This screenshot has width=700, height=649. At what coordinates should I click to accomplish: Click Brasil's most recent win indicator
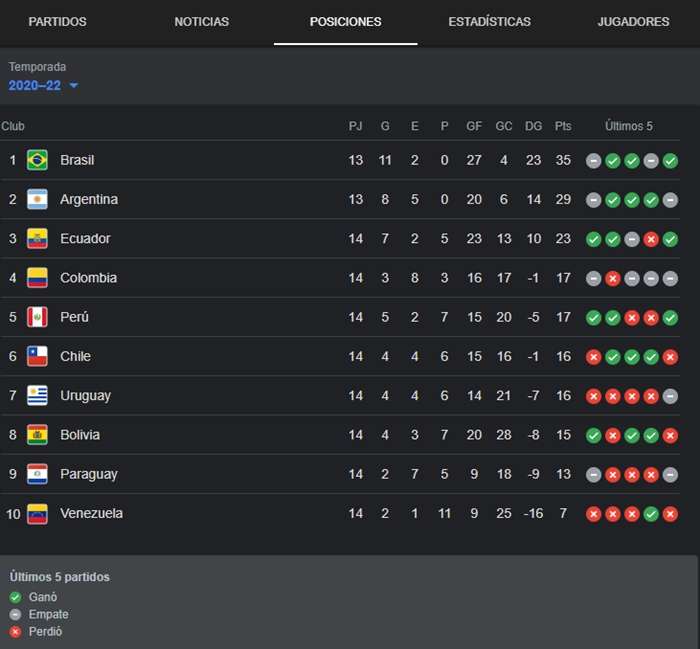click(x=670, y=161)
